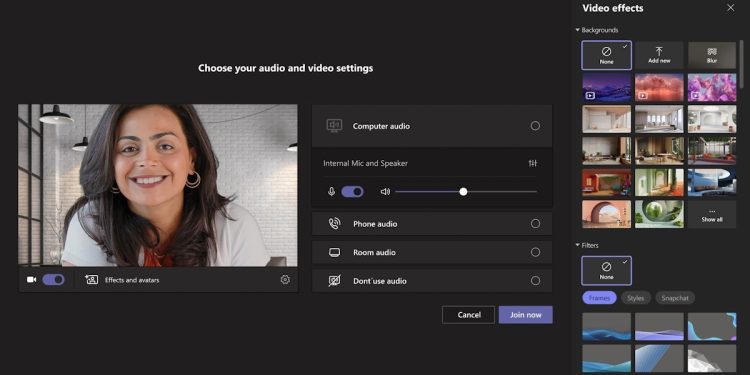Toggle the microphone switch
Screen dimensions: 750x375
tap(353, 192)
